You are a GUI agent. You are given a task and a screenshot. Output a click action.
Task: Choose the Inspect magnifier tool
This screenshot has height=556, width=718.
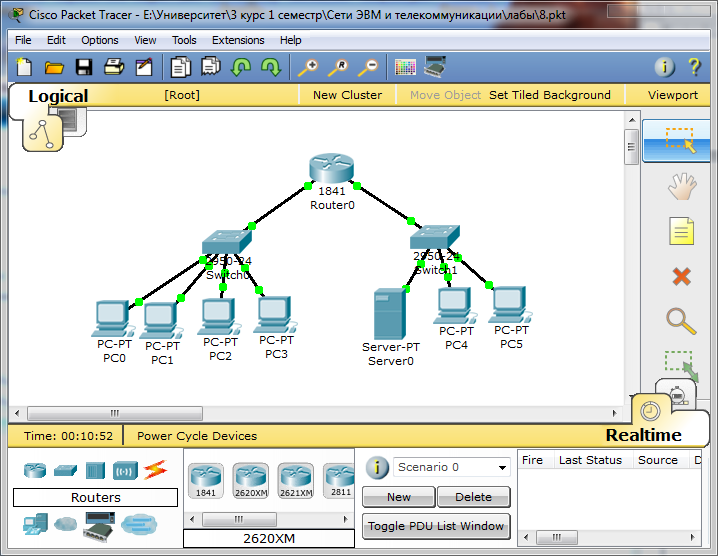click(681, 322)
